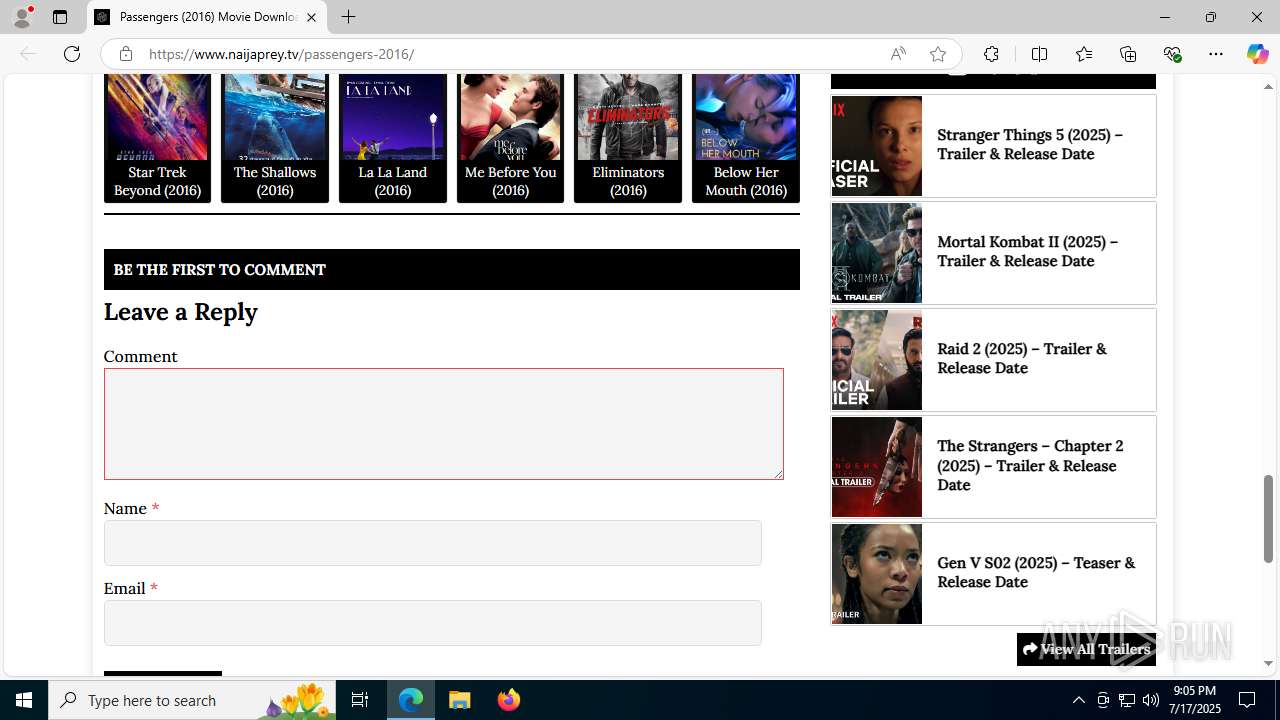Launch Copilot from the toolbar
1280x720 pixels.
coord(1257,54)
